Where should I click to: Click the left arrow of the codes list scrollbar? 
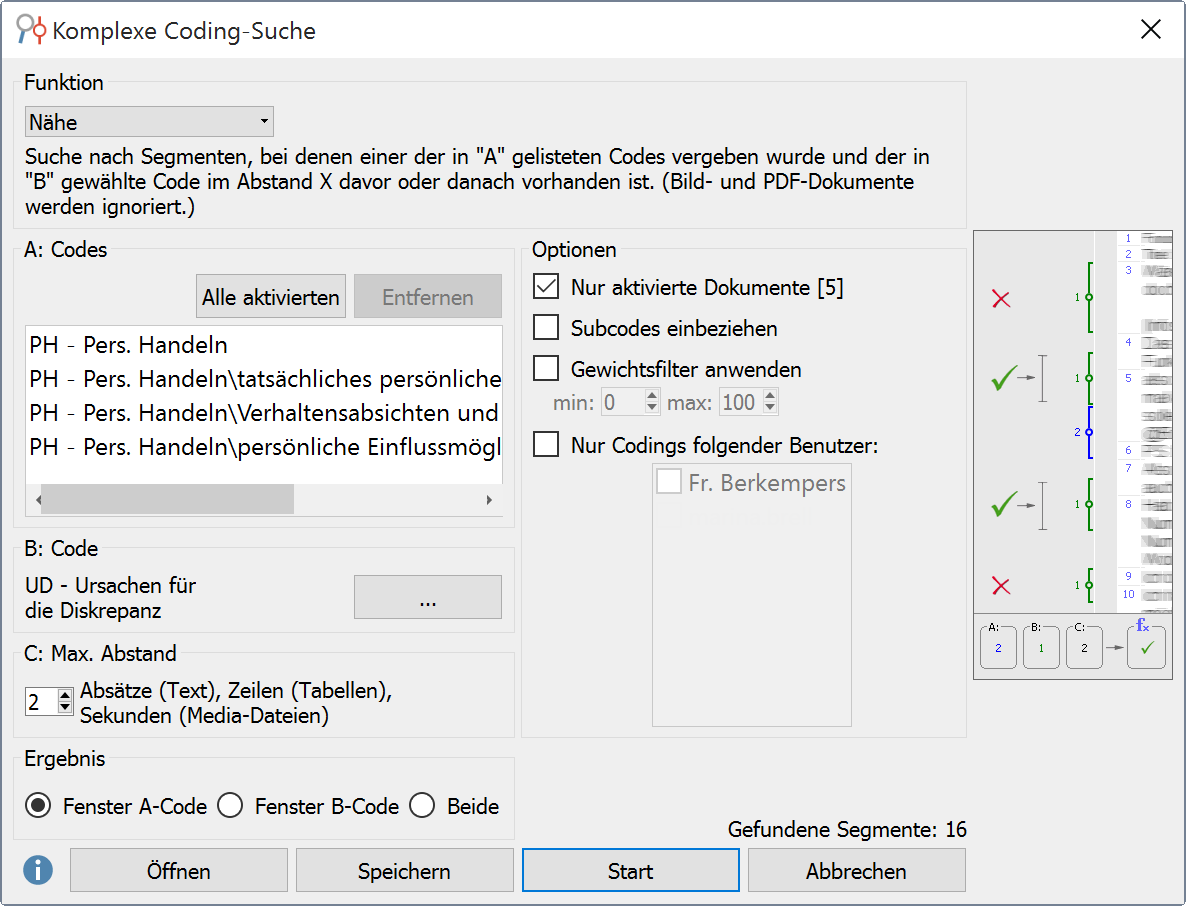[x=37, y=500]
